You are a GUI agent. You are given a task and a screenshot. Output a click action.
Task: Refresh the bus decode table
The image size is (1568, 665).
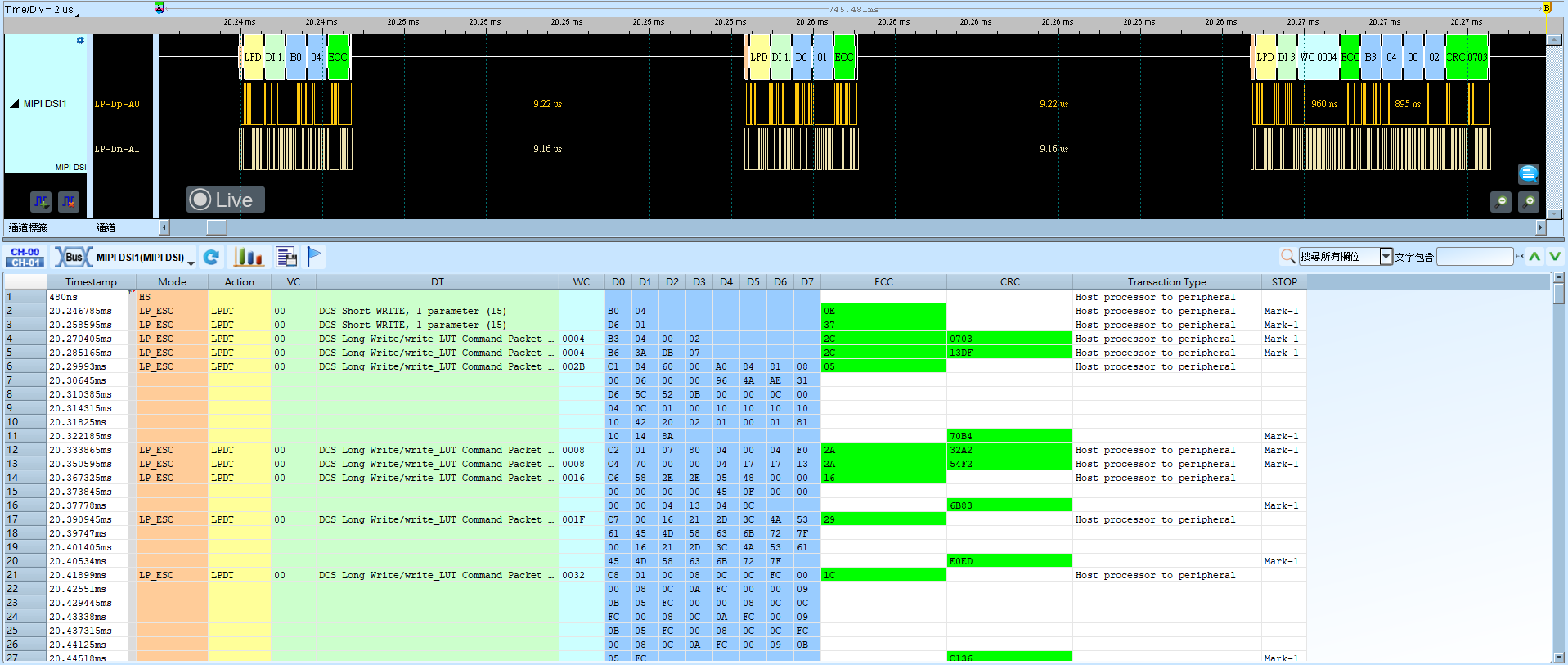[x=212, y=257]
